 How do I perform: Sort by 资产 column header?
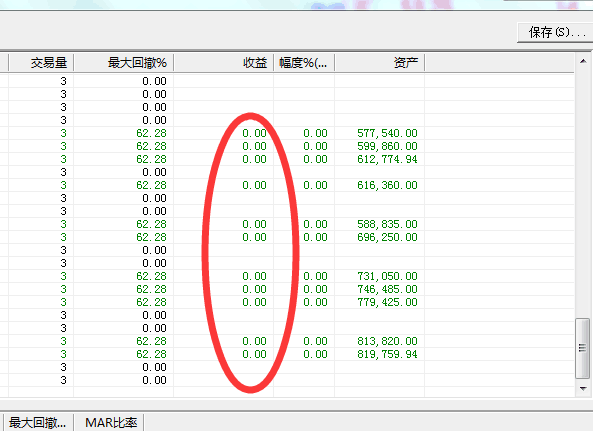click(380, 62)
